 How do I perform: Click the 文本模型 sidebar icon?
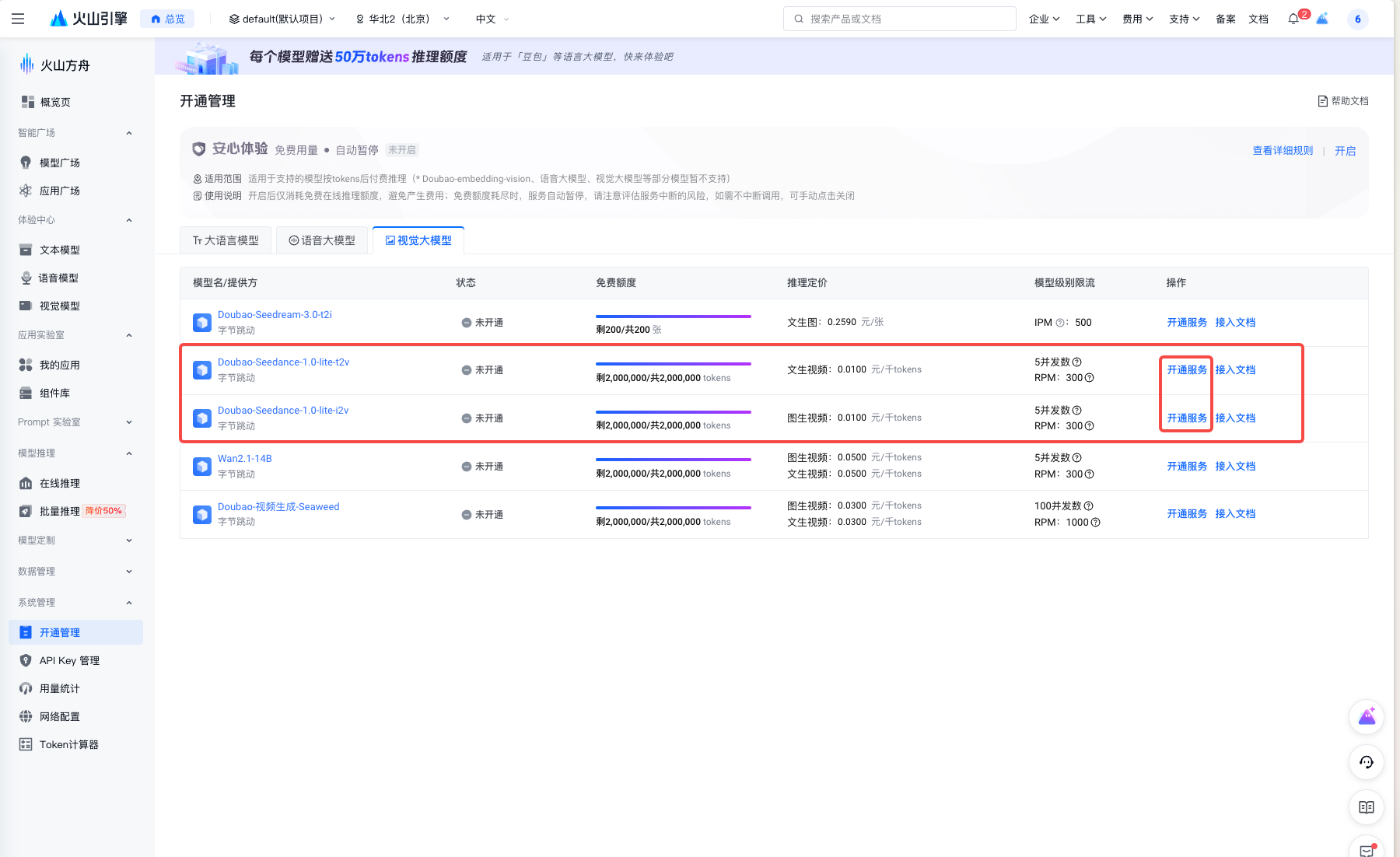[26, 250]
